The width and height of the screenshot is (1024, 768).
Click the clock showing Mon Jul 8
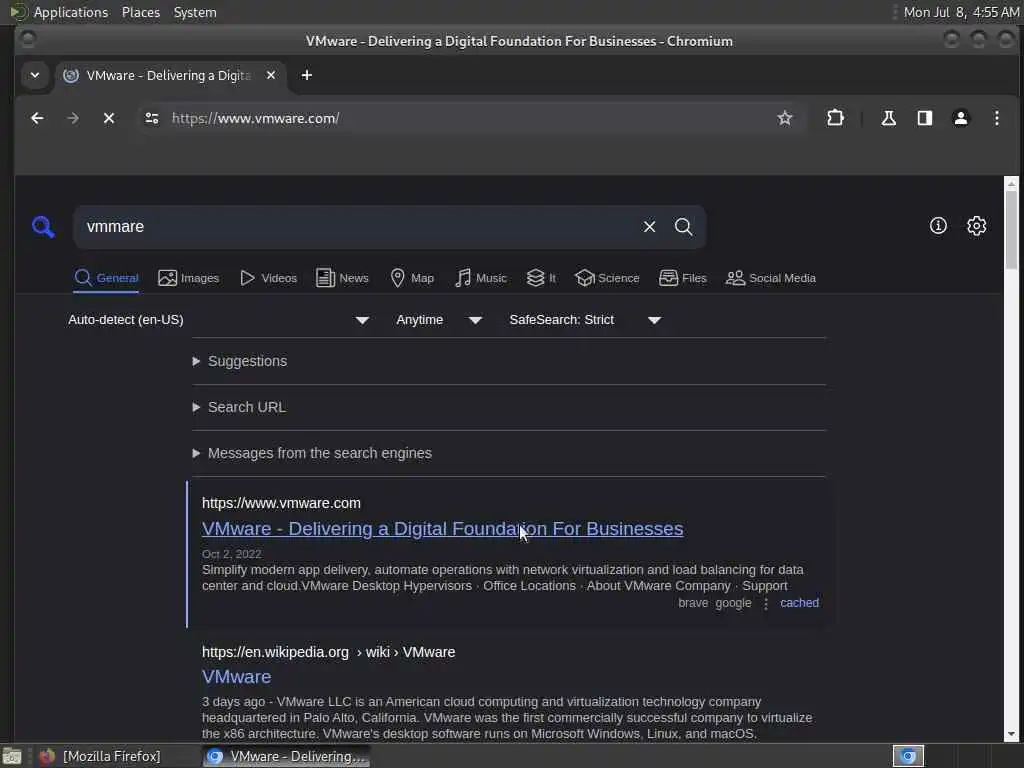pyautogui.click(x=961, y=12)
